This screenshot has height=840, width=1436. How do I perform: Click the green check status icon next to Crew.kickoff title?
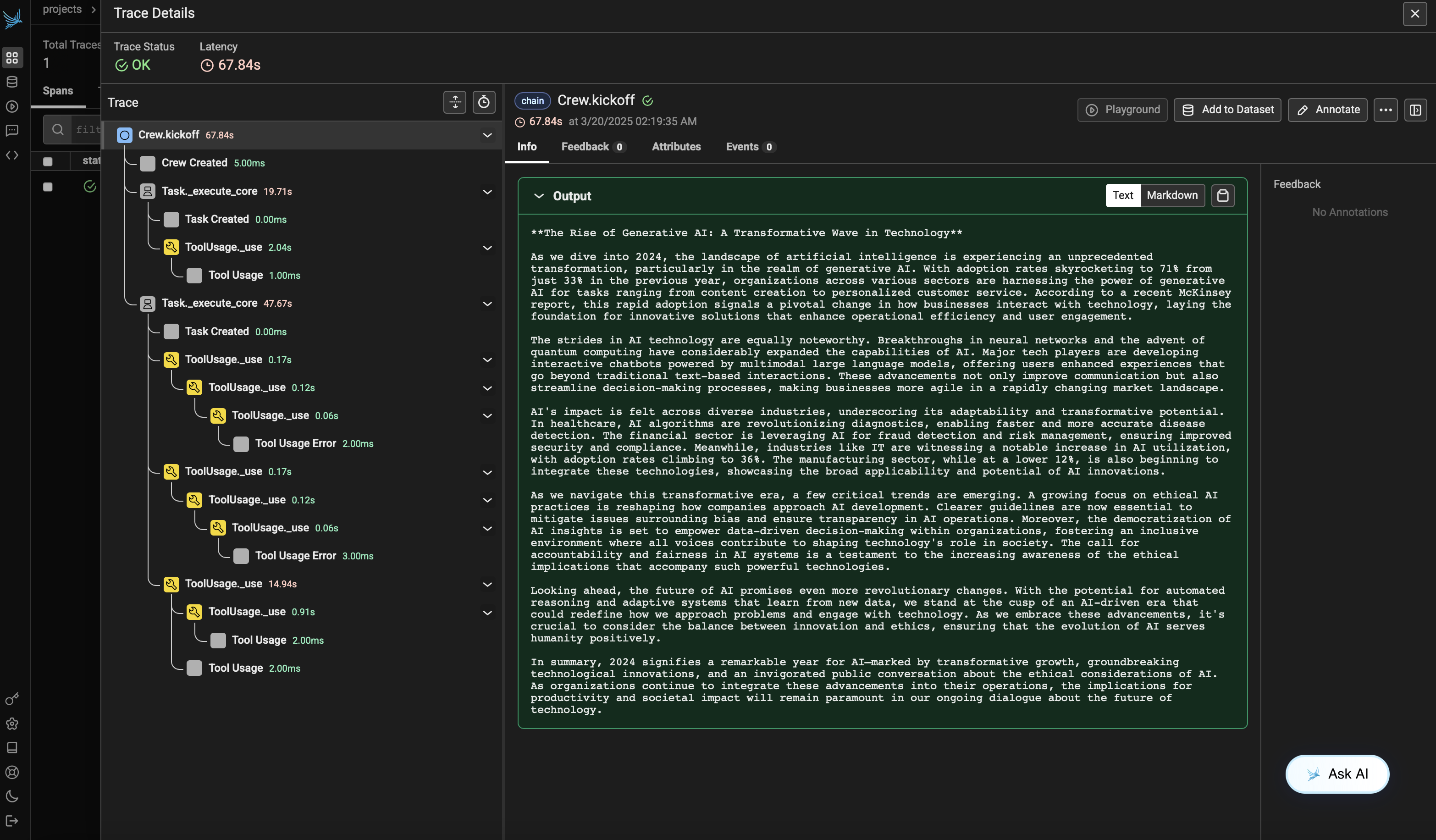coord(648,101)
